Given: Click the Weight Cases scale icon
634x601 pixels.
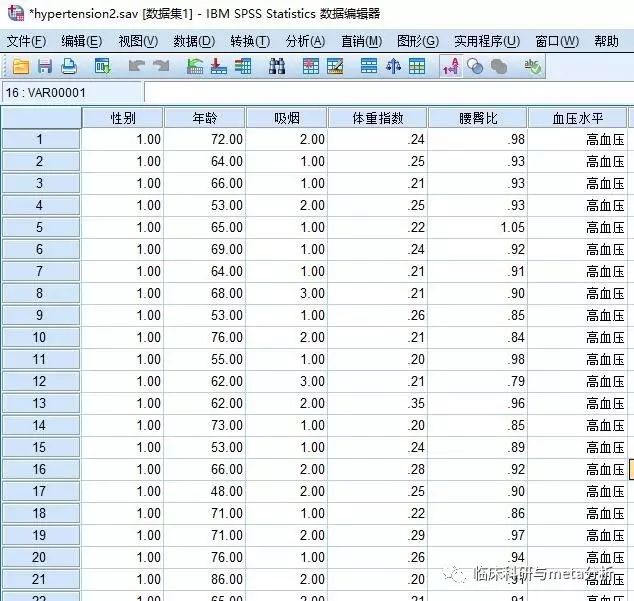Looking at the screenshot, I should click(393, 66).
